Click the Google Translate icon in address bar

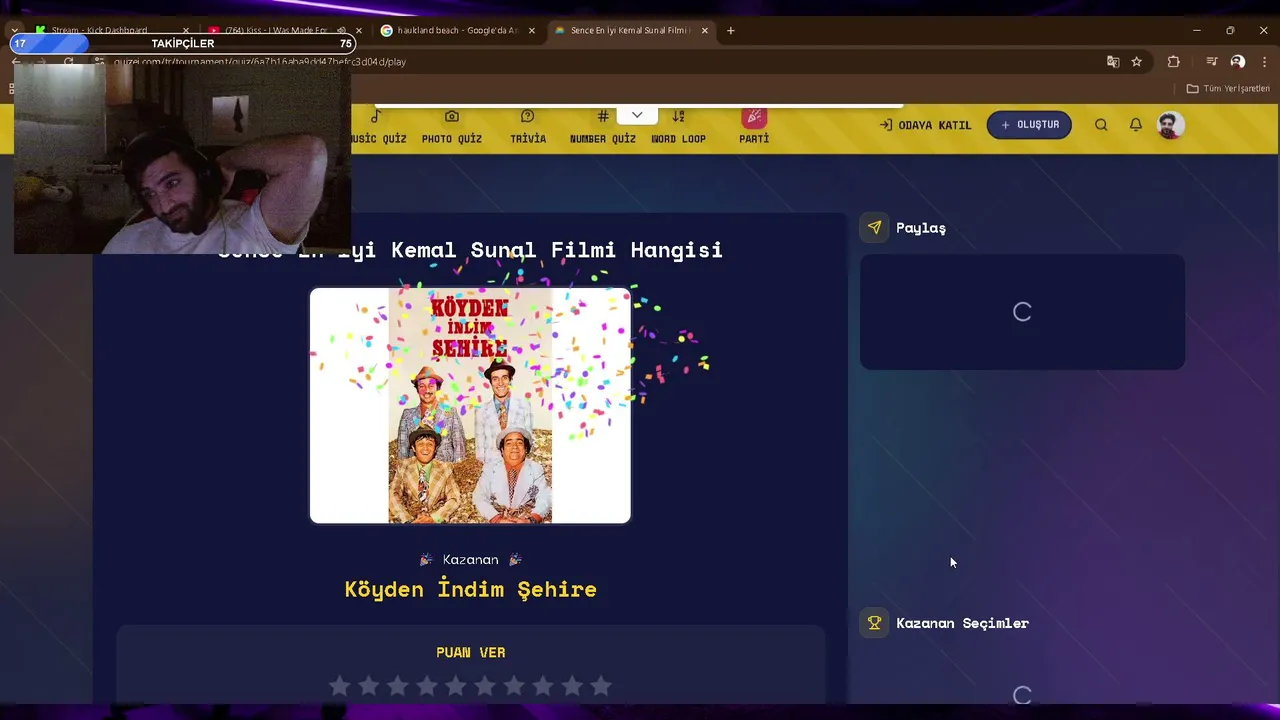[x=1113, y=62]
